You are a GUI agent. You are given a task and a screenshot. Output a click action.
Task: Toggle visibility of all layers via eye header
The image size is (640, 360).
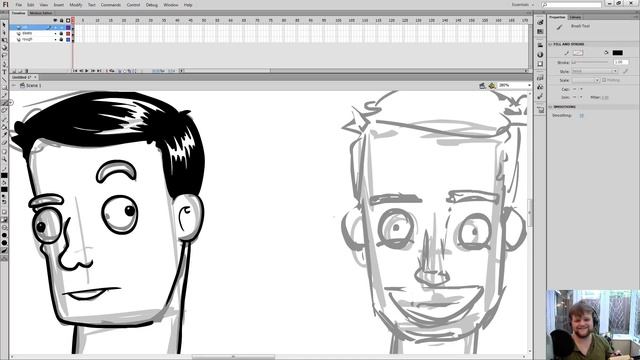coord(55,20)
